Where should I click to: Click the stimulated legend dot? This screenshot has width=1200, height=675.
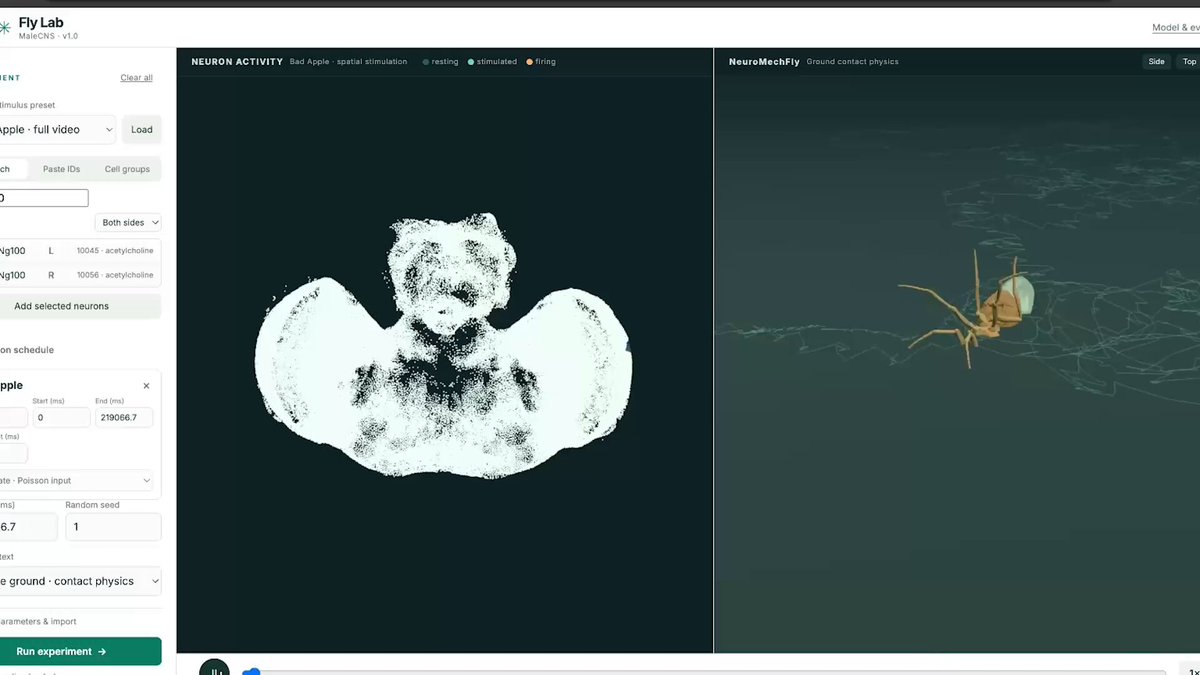coord(471,62)
